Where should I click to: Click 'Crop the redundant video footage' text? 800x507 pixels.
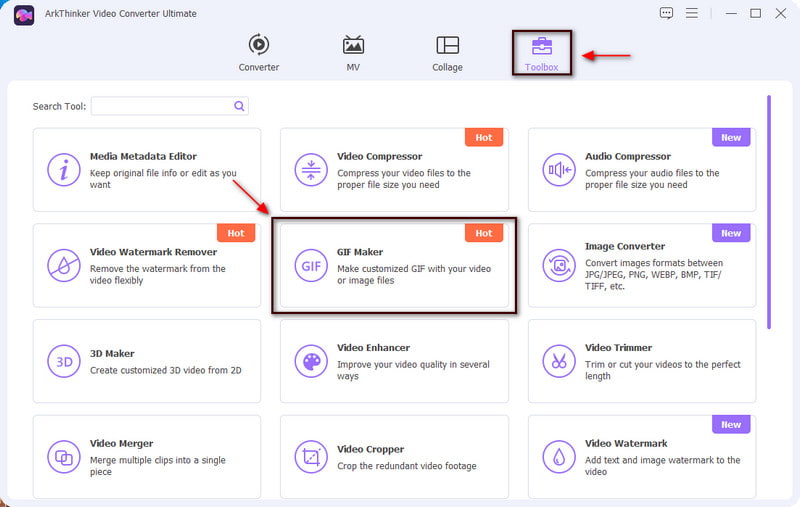pos(407,466)
